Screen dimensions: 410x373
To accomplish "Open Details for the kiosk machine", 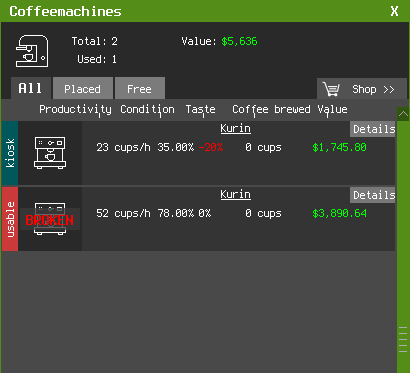I will click(373, 129).
